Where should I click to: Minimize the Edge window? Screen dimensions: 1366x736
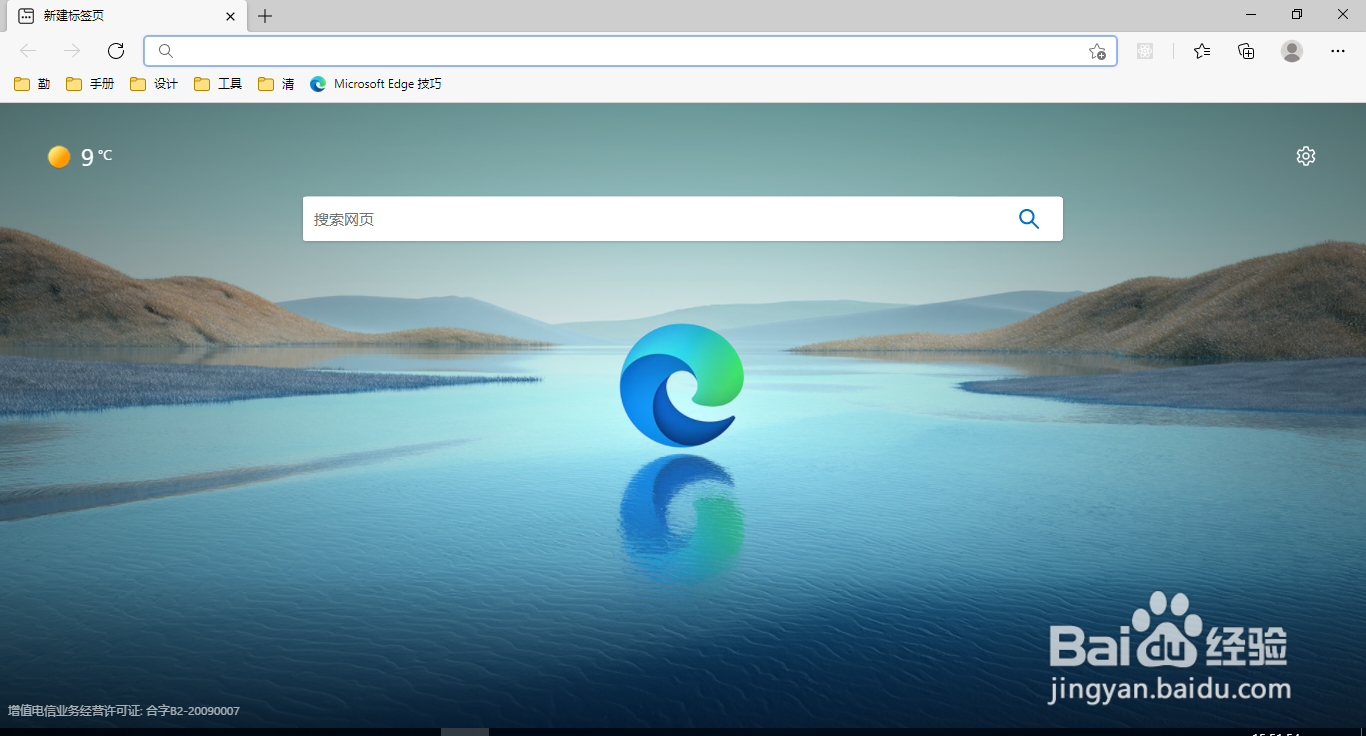click(1251, 15)
